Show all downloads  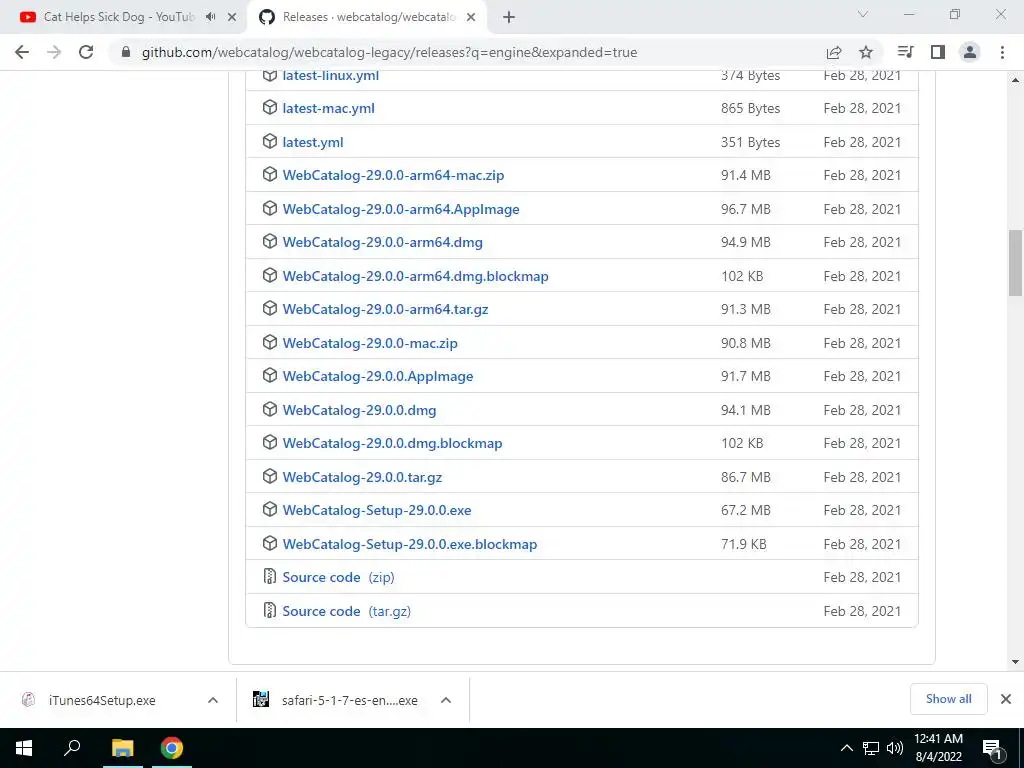(948, 699)
